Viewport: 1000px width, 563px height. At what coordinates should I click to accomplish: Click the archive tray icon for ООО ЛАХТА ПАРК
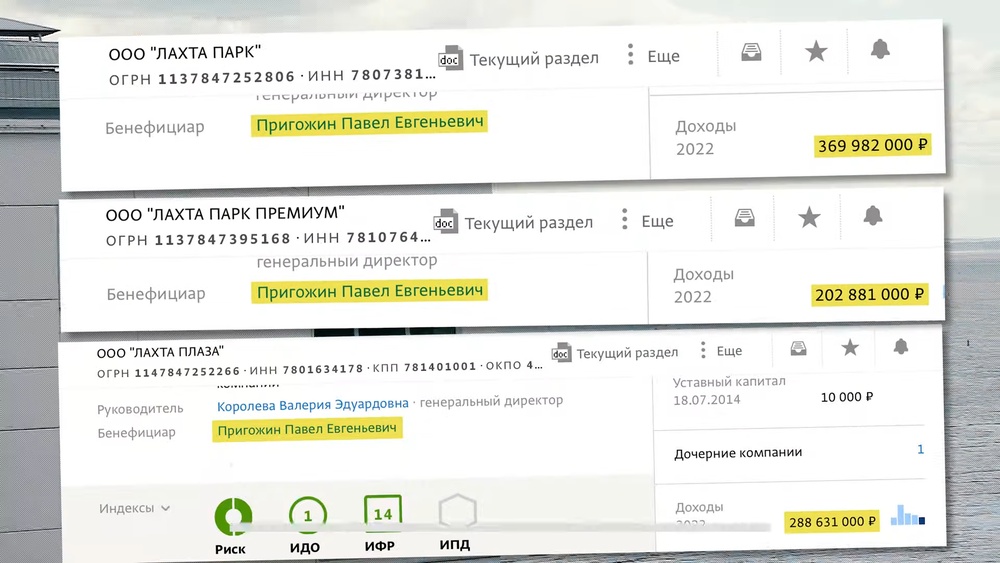click(751, 51)
